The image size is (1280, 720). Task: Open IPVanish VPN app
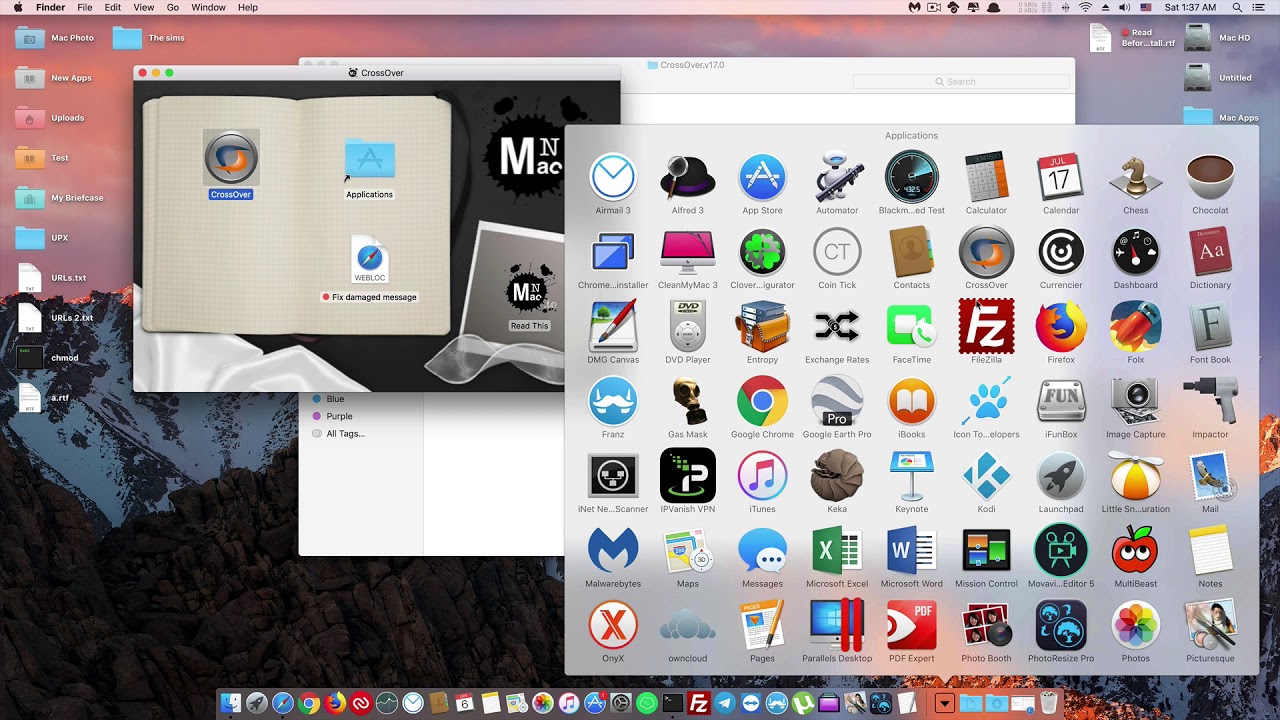[x=687, y=476]
